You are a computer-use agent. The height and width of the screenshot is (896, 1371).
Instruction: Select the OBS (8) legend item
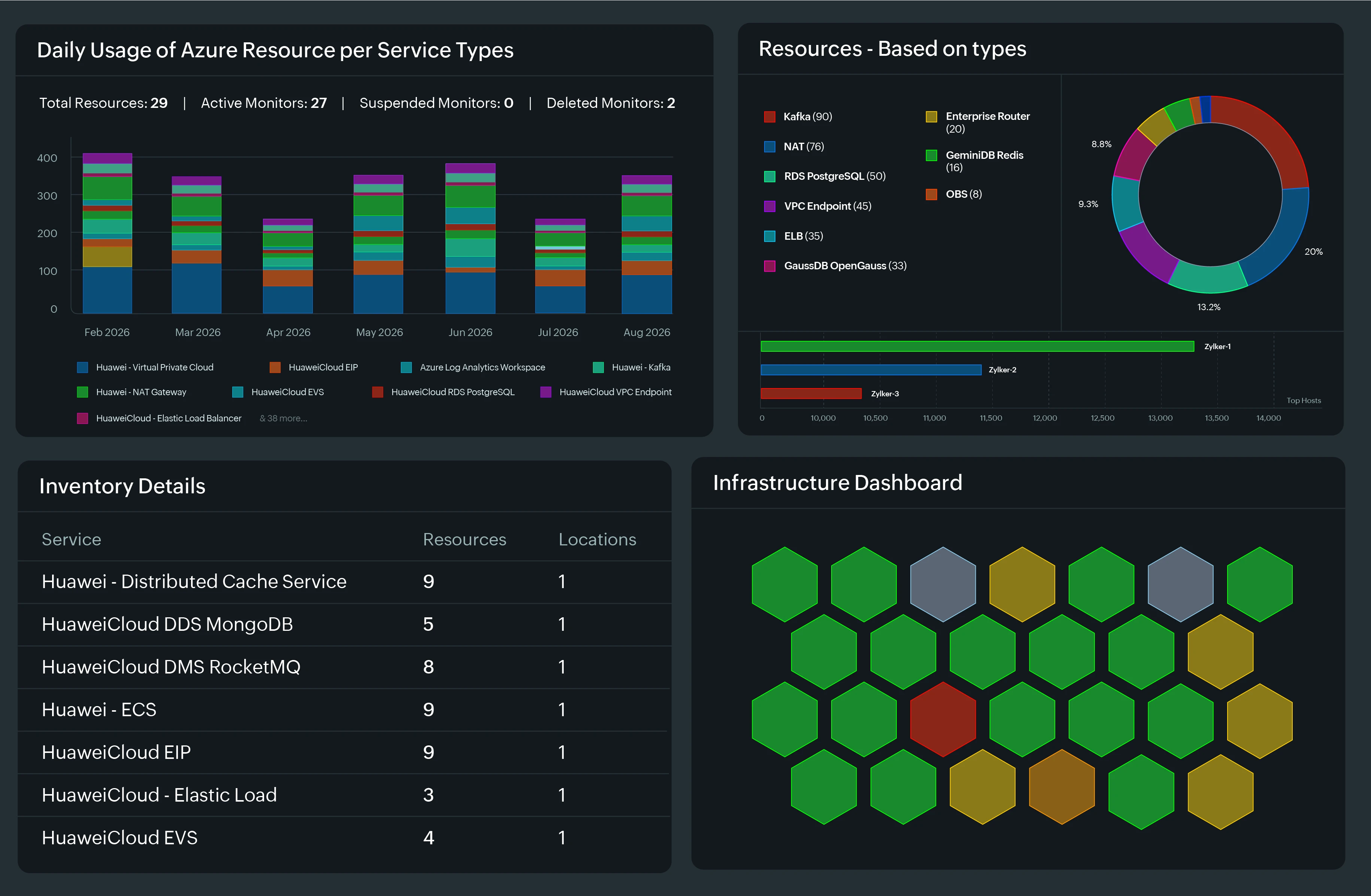(953, 194)
